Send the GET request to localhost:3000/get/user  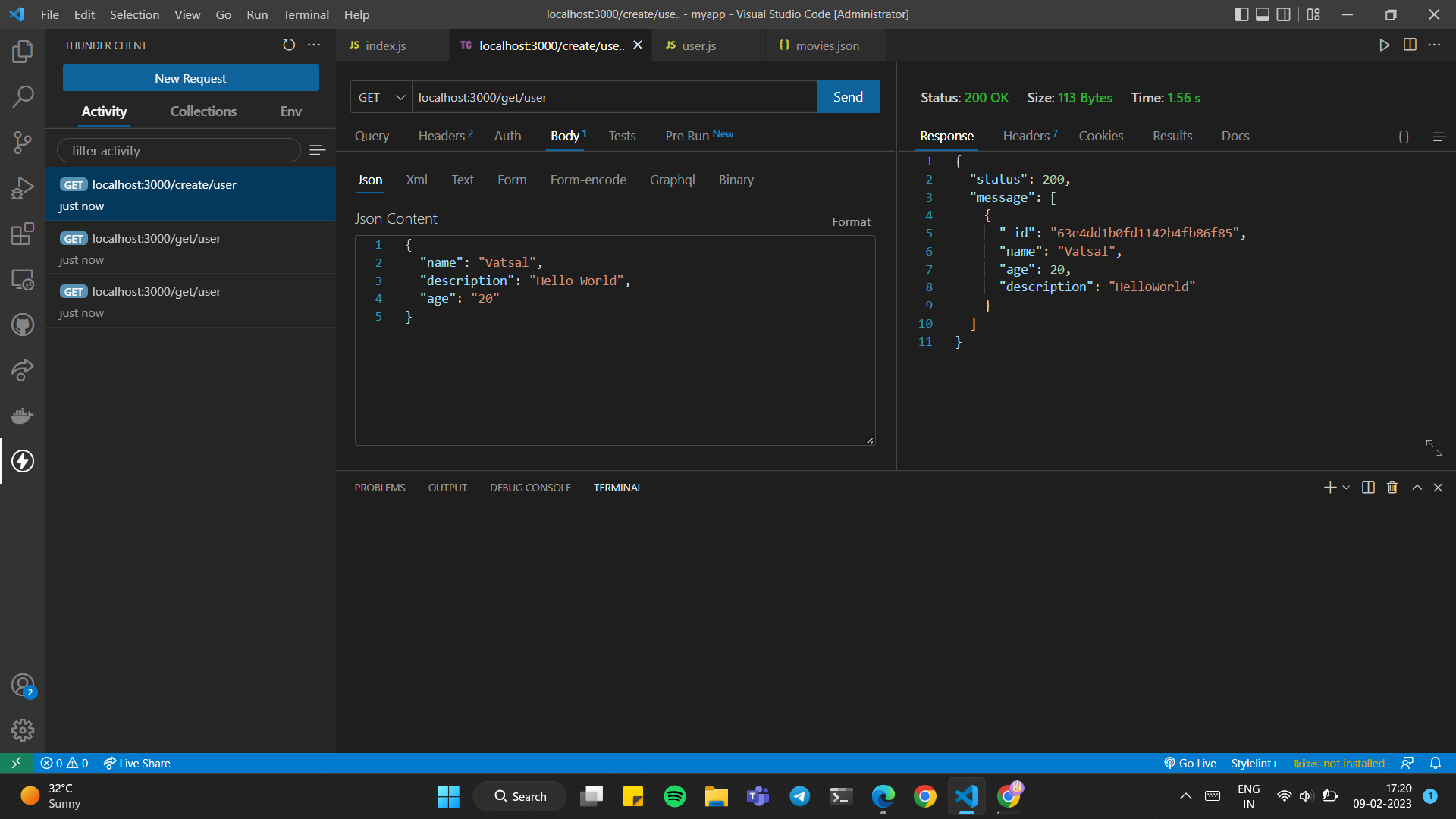(848, 96)
